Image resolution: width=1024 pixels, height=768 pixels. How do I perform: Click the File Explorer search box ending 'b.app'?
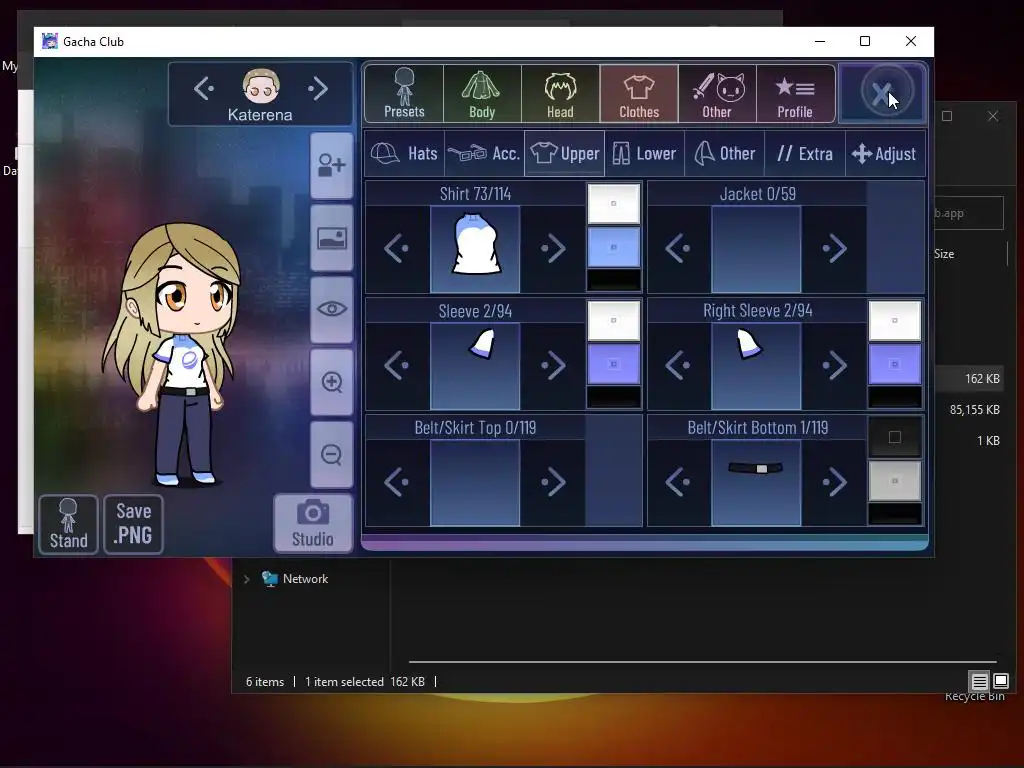click(968, 213)
